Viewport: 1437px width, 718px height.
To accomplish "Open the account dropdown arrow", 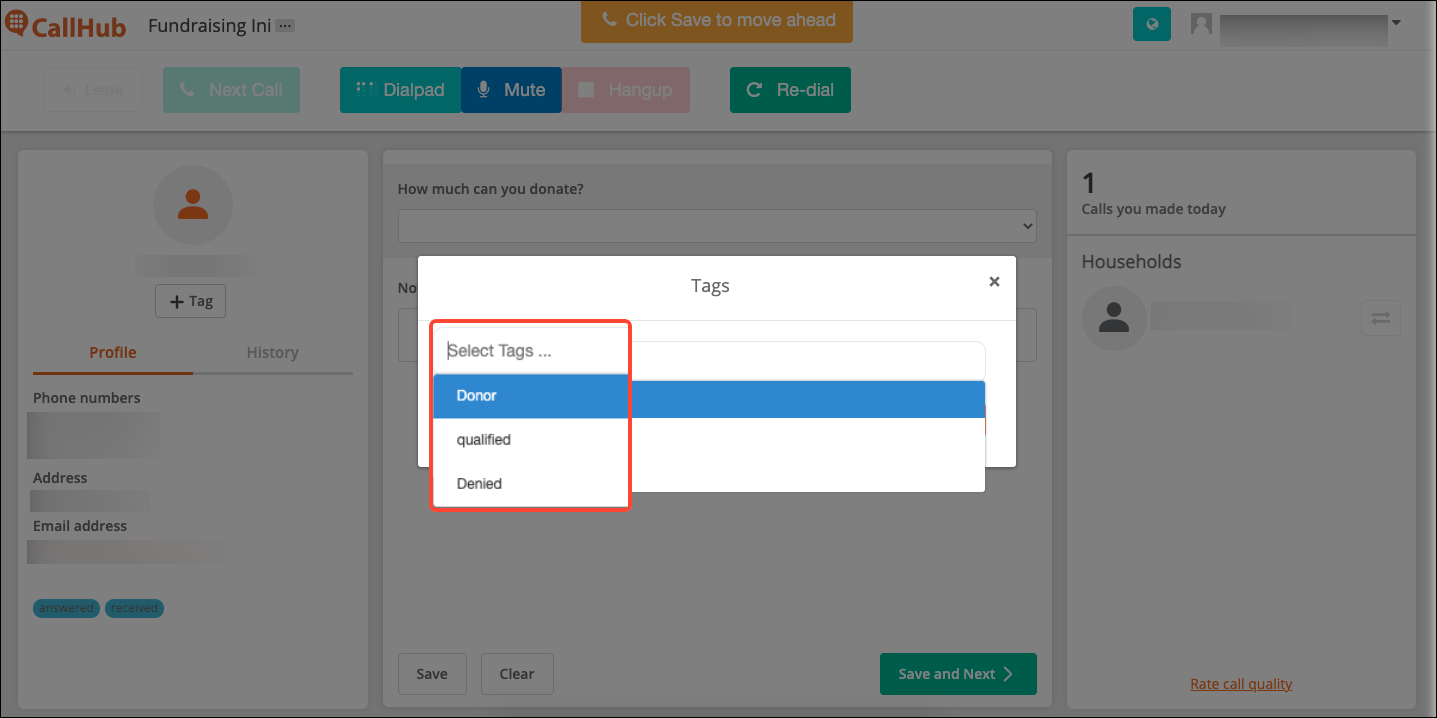I will coord(1396,22).
